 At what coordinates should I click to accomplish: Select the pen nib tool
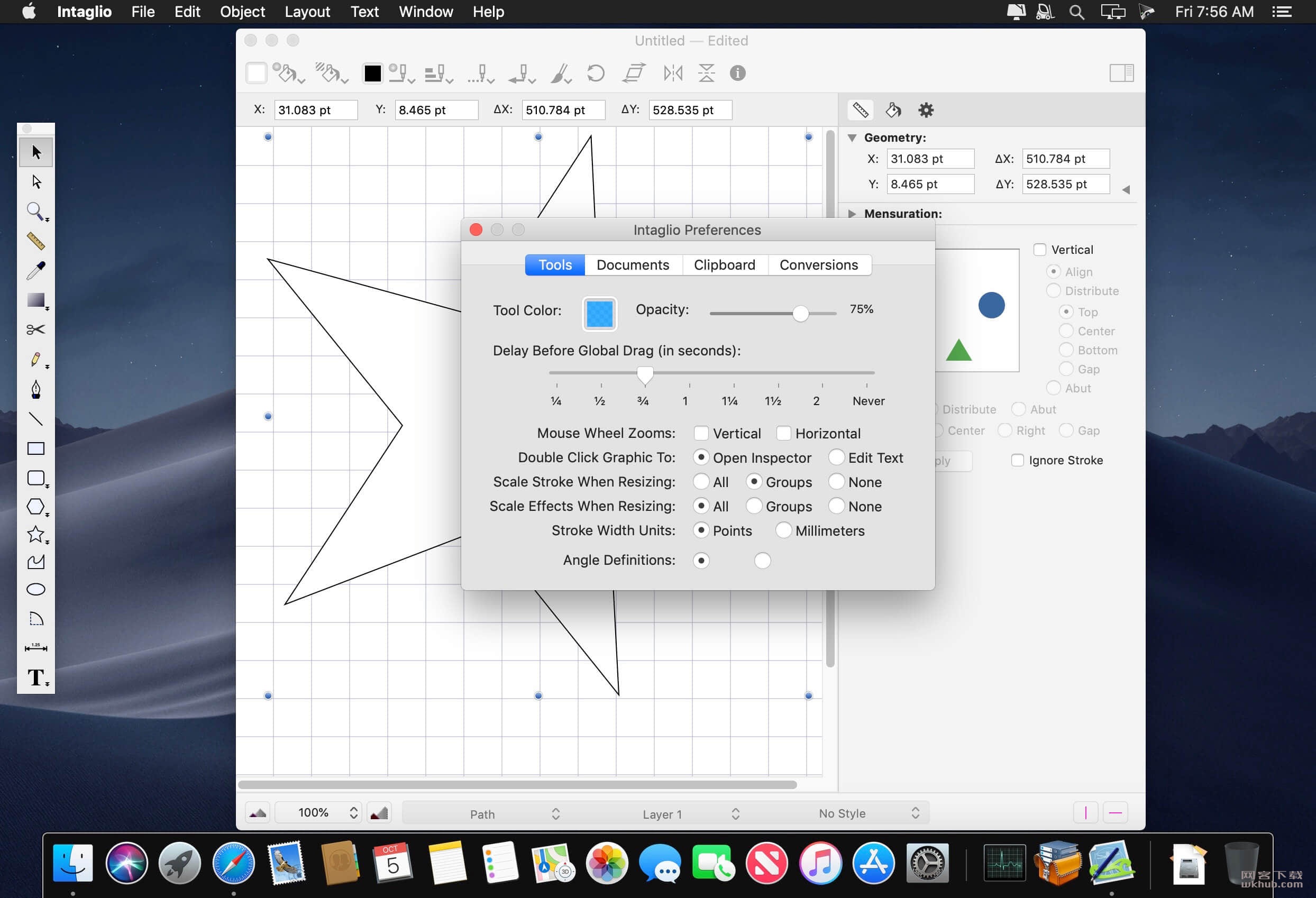click(36, 390)
